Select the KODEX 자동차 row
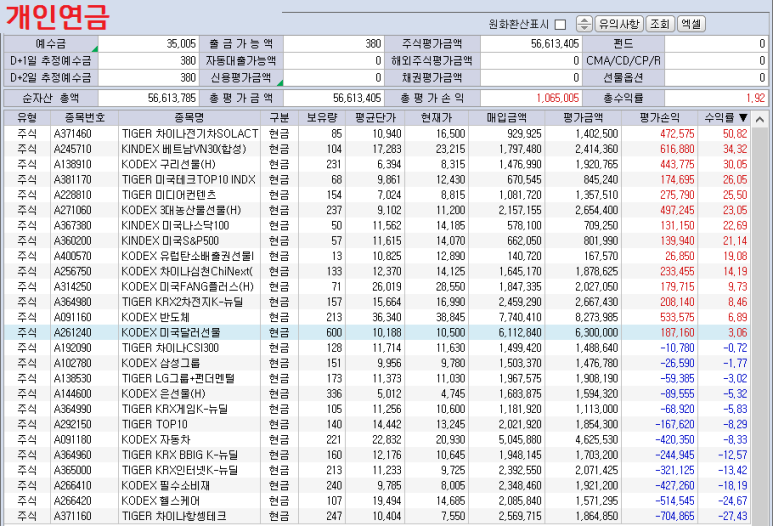The height and width of the screenshot is (526, 773). [377, 439]
